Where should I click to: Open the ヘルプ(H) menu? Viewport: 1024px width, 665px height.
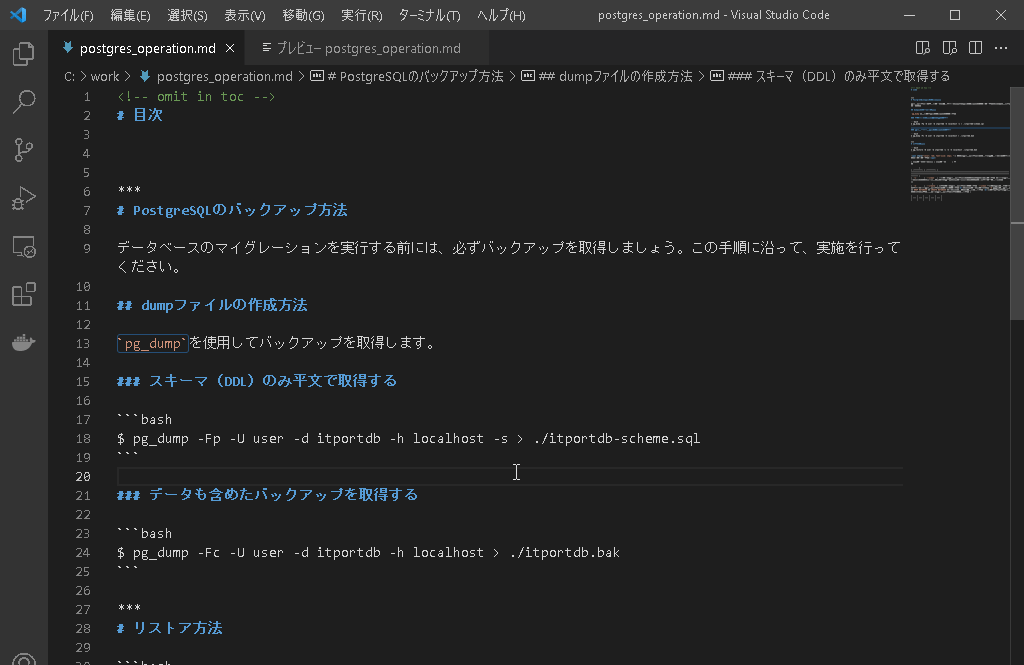coord(501,15)
